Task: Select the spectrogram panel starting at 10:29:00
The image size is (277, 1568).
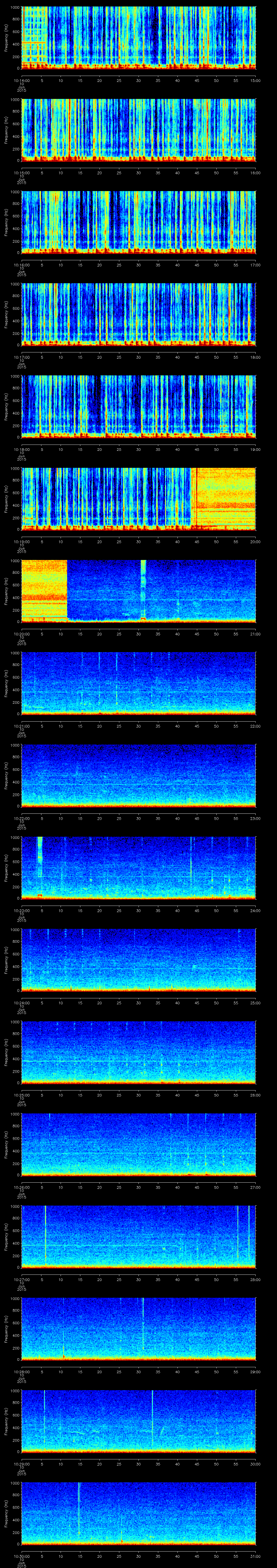Action: click(139, 1421)
